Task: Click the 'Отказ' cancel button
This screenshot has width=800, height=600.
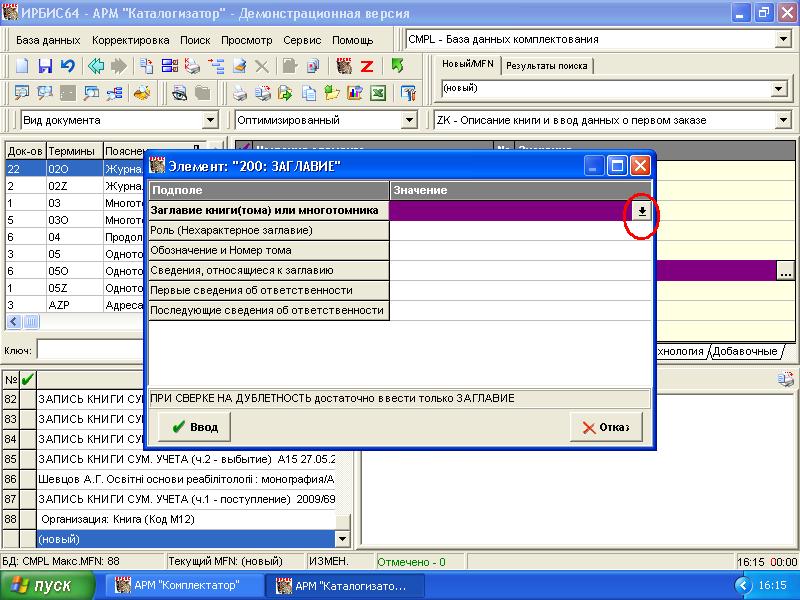Action: [x=599, y=428]
